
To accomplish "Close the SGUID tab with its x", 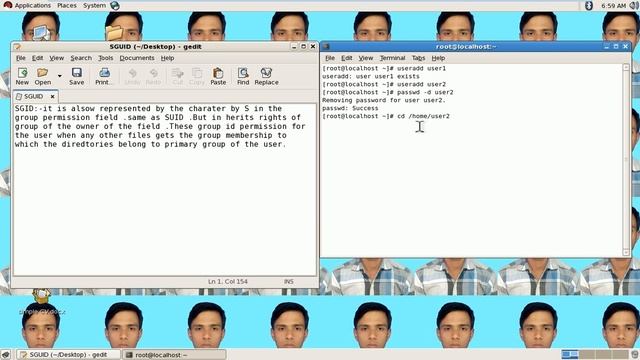I will point(52,96).
